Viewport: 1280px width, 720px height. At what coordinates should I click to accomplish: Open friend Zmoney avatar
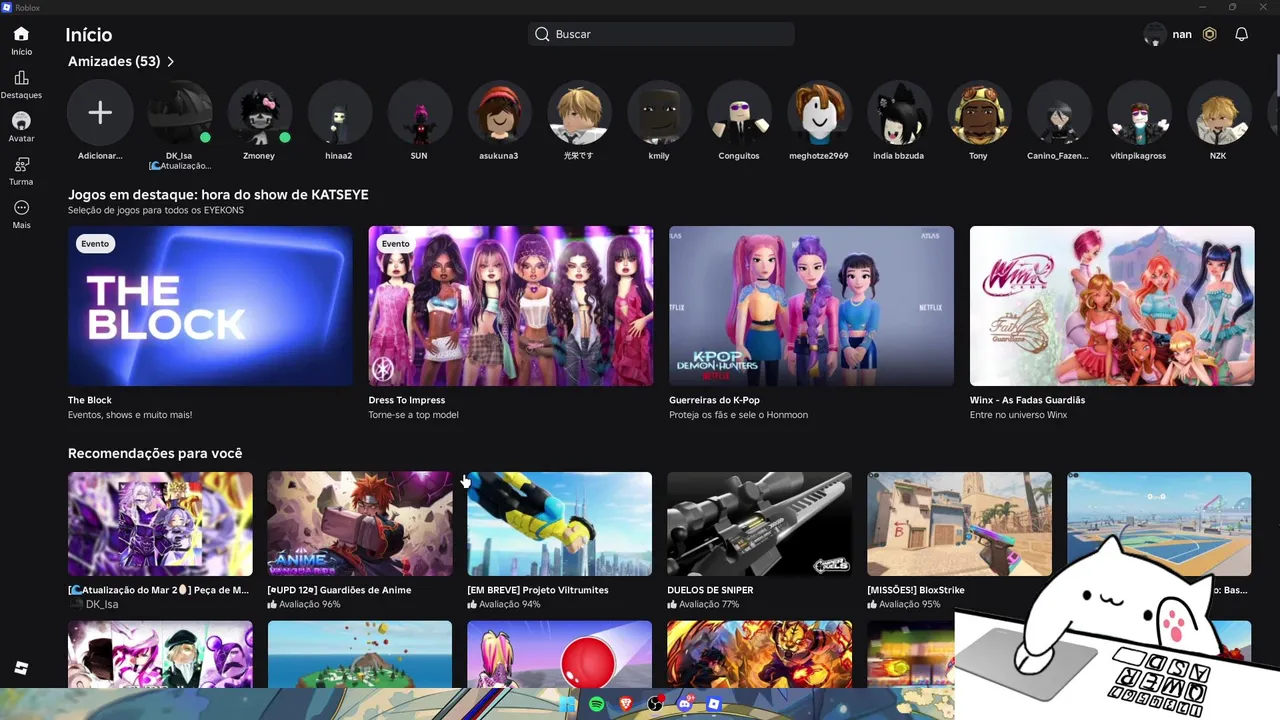click(260, 112)
